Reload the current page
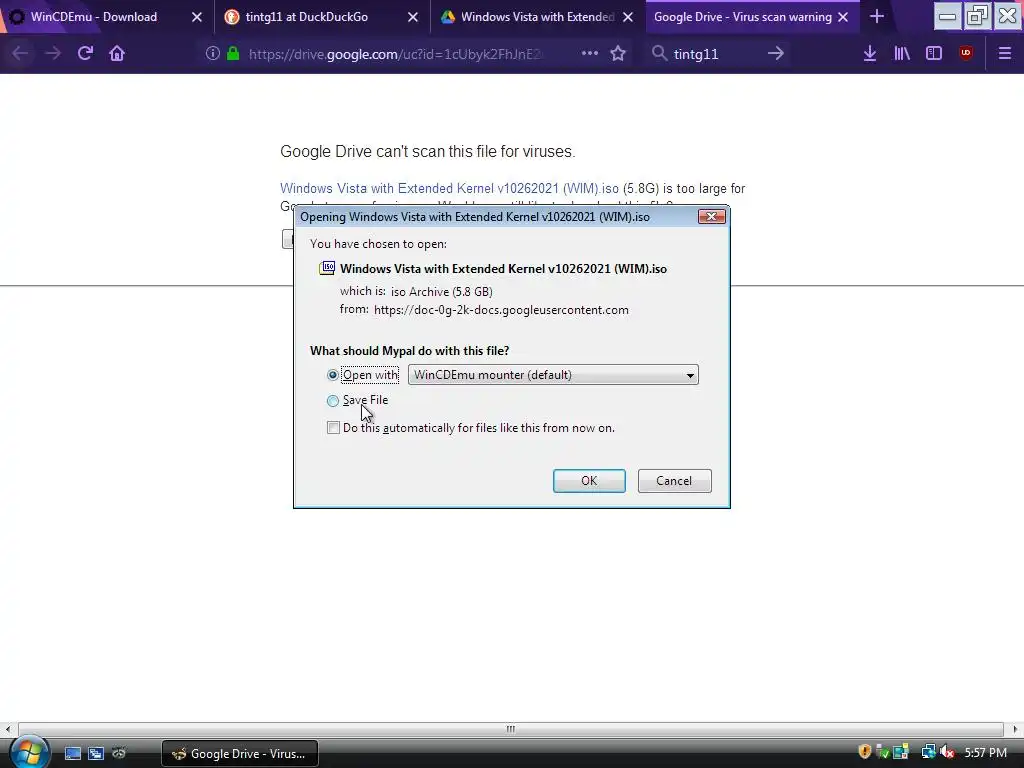Viewport: 1024px width, 768px height. click(85, 54)
